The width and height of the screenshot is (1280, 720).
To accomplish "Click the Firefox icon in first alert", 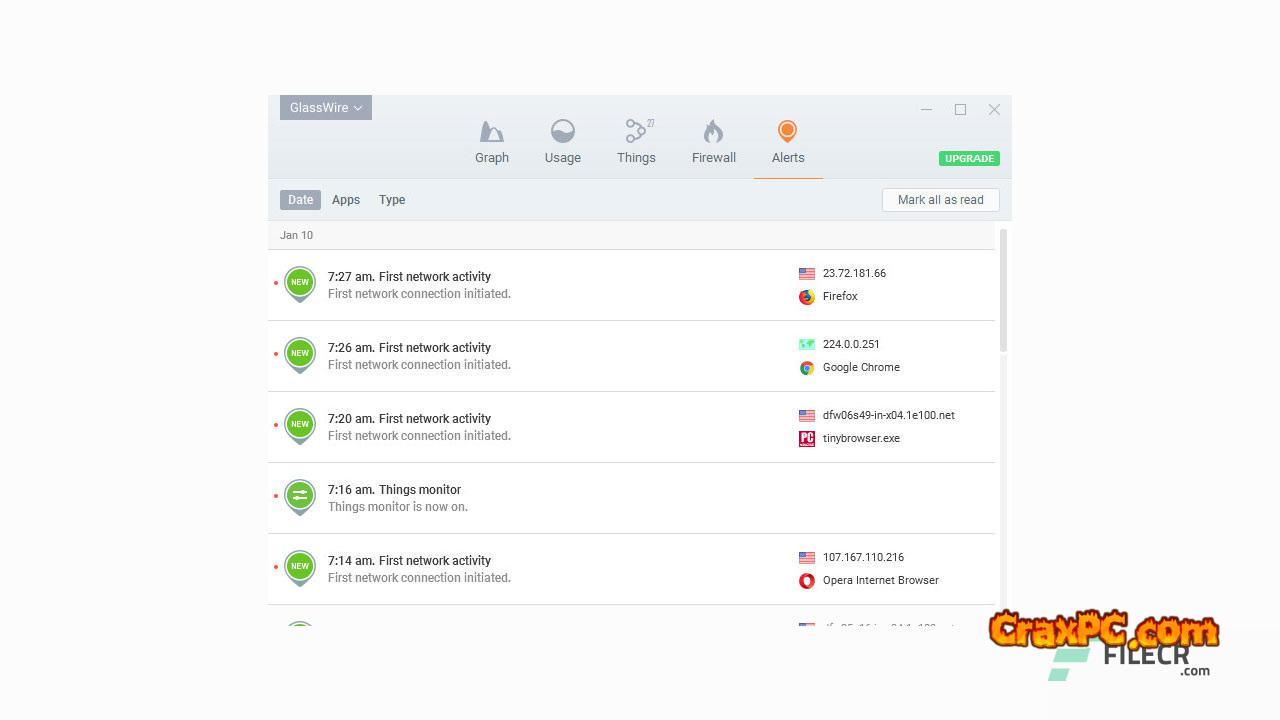I will point(807,297).
